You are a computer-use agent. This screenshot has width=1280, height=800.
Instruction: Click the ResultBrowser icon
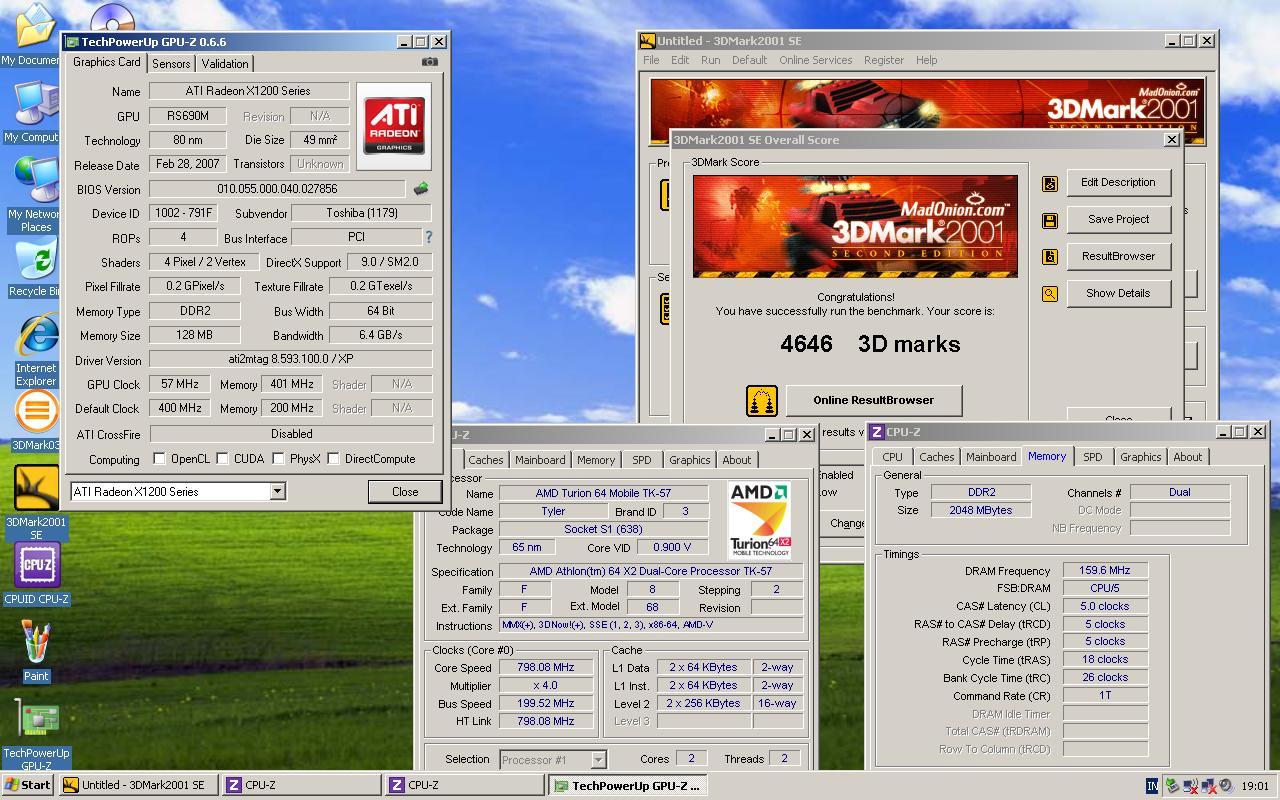click(x=1049, y=257)
